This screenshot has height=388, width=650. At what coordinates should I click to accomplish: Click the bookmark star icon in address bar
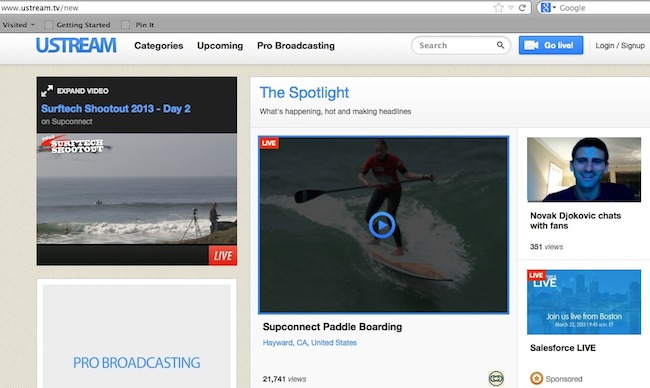499,7
